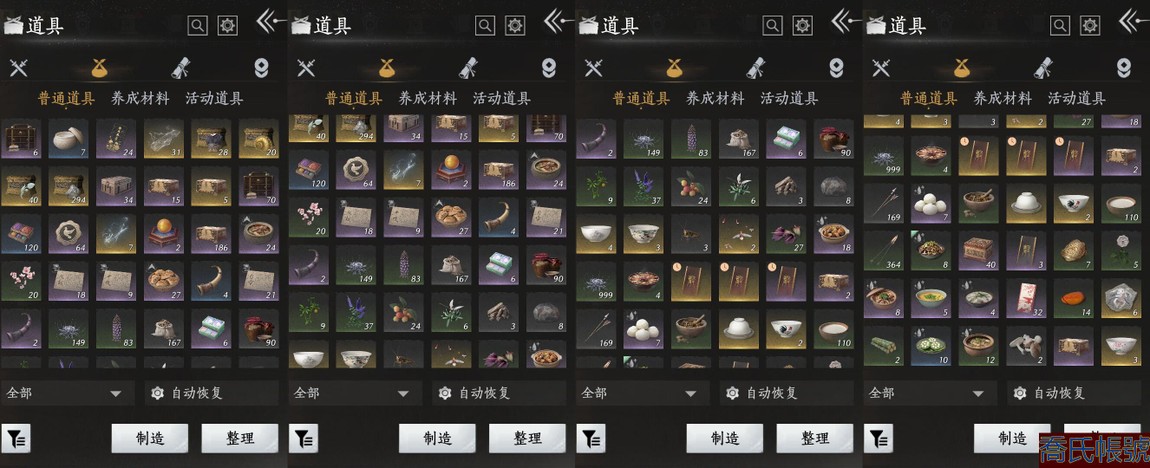Toggle 自动恢复 in the leftmost panel

(212, 393)
